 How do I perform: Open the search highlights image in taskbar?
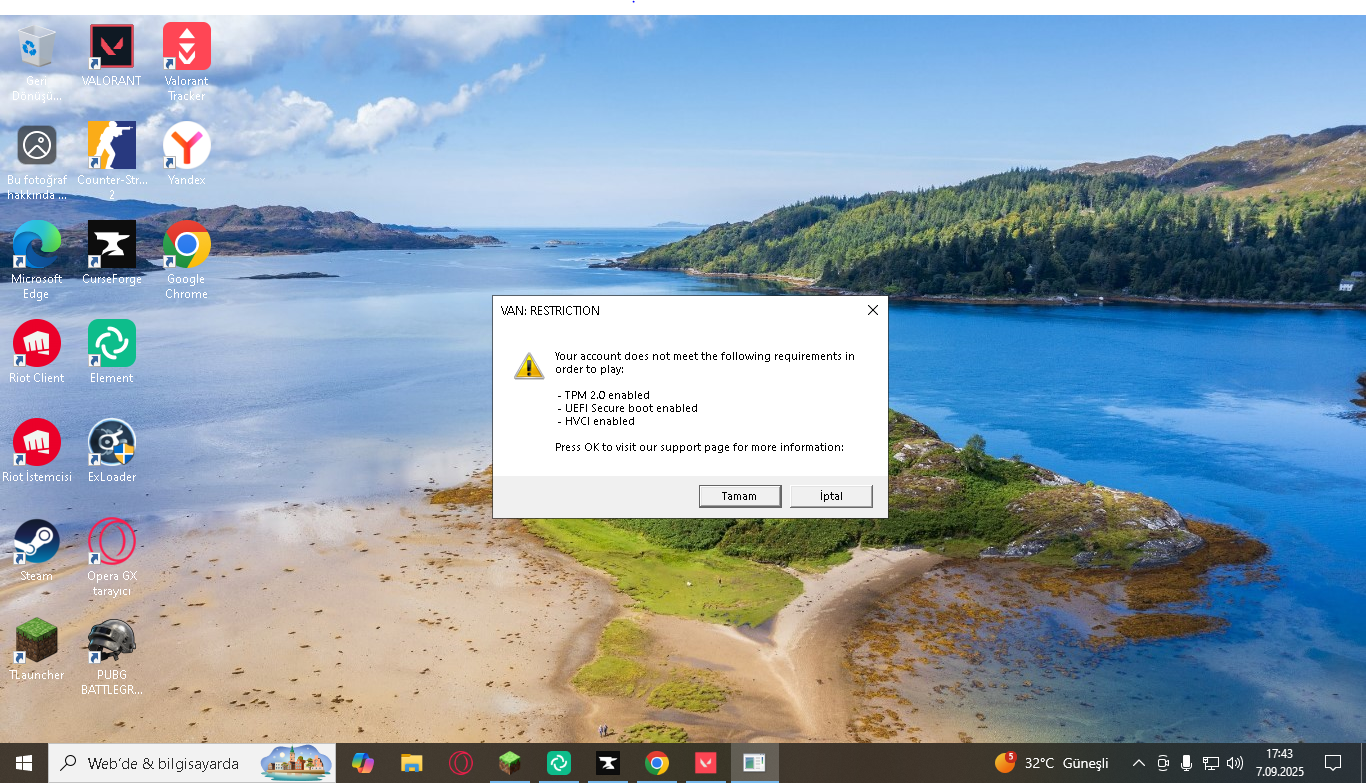coord(297,763)
